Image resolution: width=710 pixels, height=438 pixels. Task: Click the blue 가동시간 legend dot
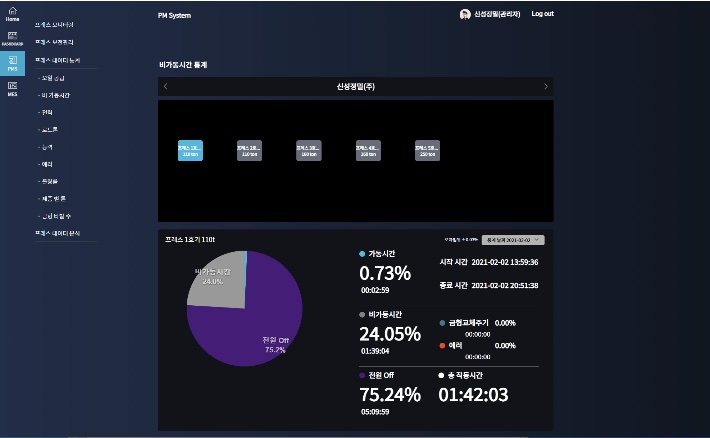pyautogui.click(x=362, y=254)
